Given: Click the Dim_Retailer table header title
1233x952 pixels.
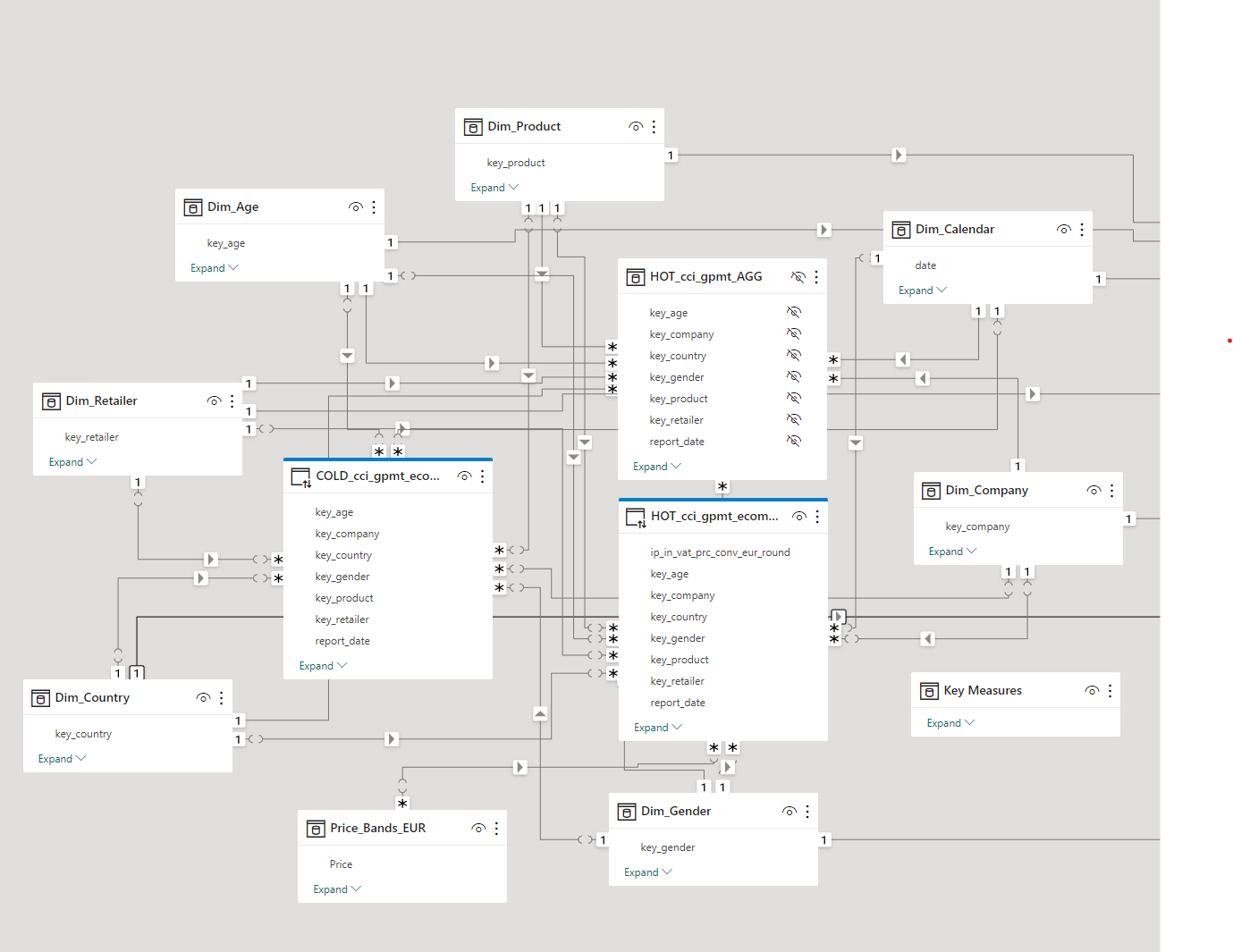Looking at the screenshot, I should coord(101,401).
